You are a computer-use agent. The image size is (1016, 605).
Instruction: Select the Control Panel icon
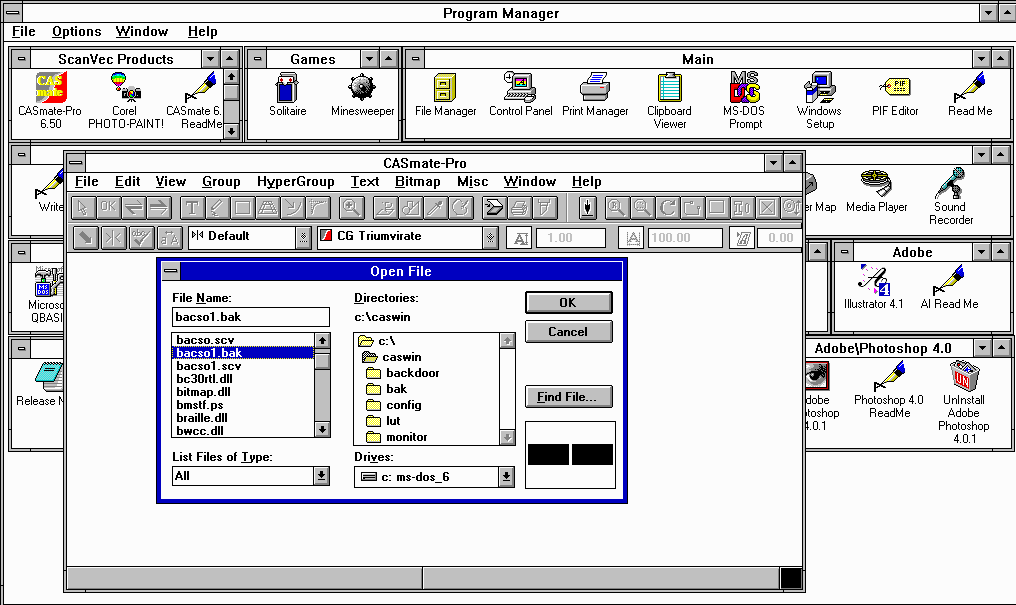point(520,95)
